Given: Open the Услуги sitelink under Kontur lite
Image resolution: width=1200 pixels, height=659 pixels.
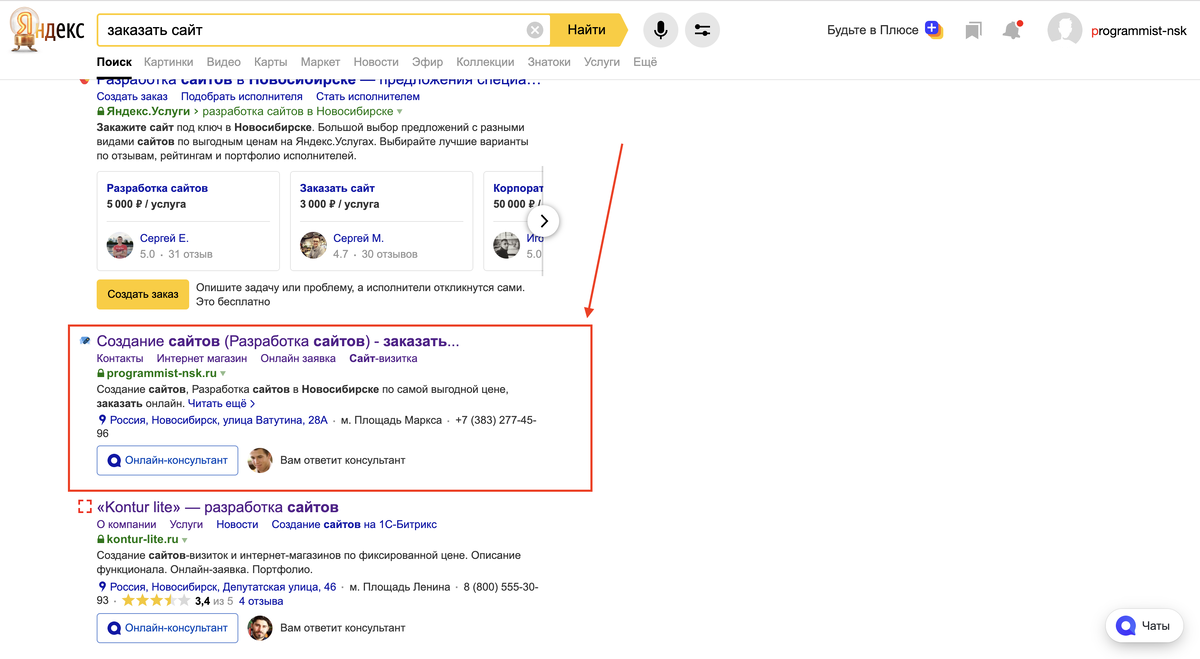Looking at the screenshot, I should (186, 524).
